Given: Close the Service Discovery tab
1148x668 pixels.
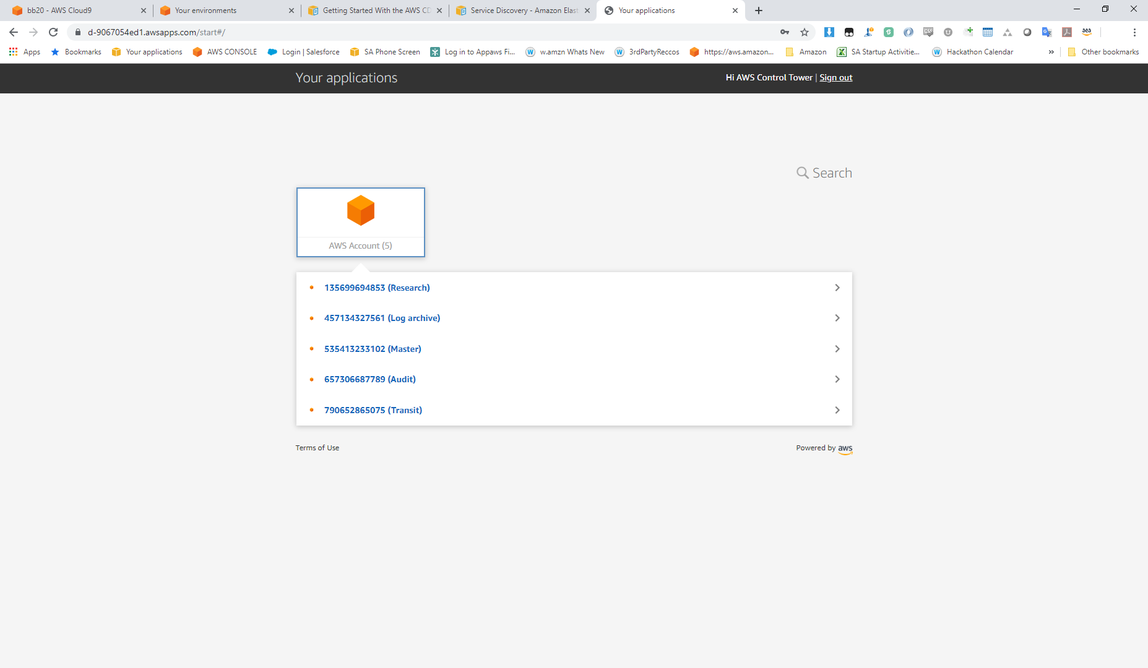Looking at the screenshot, I should pos(587,10).
